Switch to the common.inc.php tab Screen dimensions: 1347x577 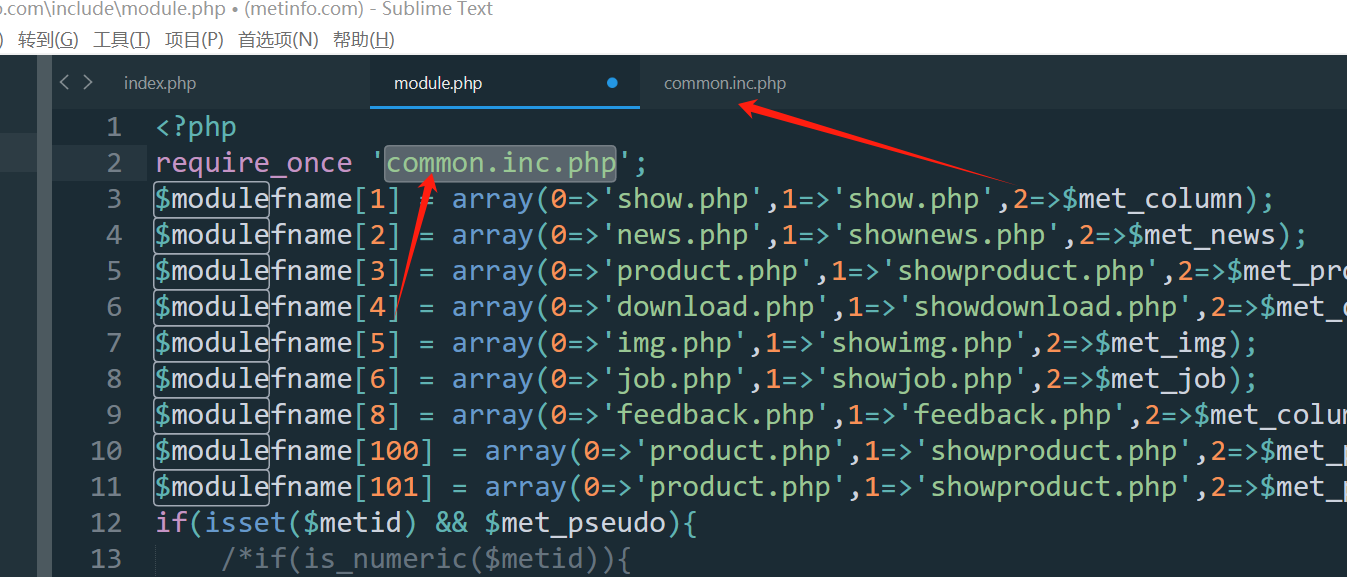tap(725, 83)
